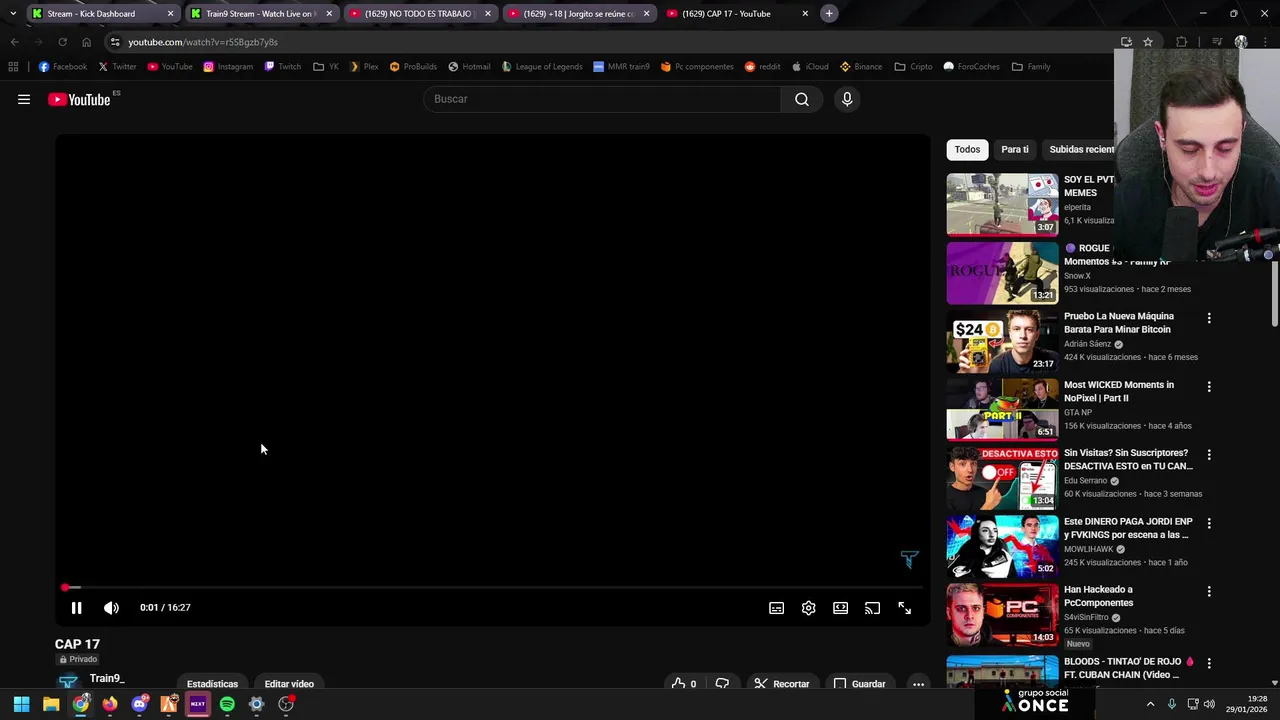Open options for BLOODS TINTAO' DE ROJO video

(x=1209, y=663)
